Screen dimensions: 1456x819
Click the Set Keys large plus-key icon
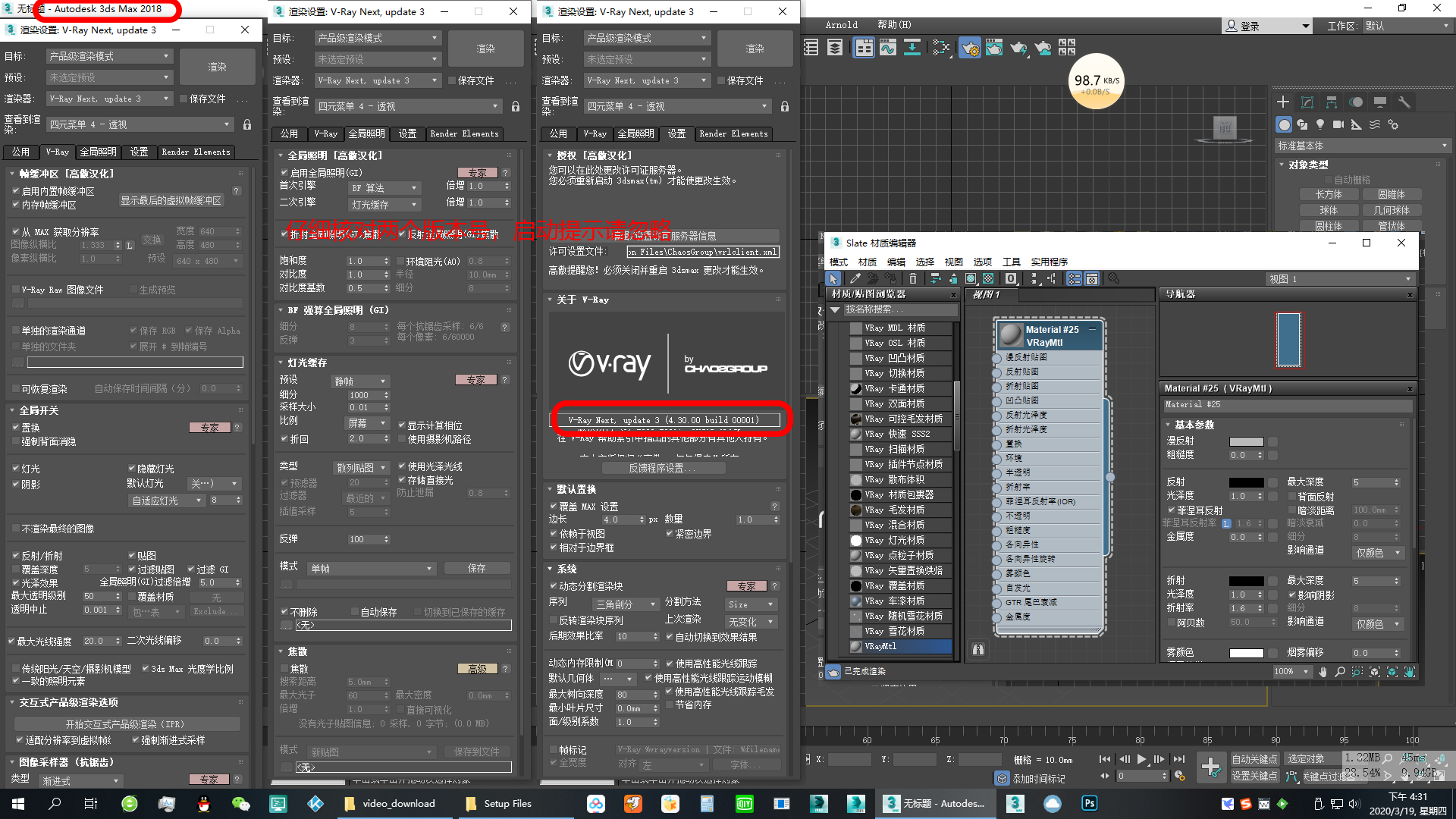1211,767
